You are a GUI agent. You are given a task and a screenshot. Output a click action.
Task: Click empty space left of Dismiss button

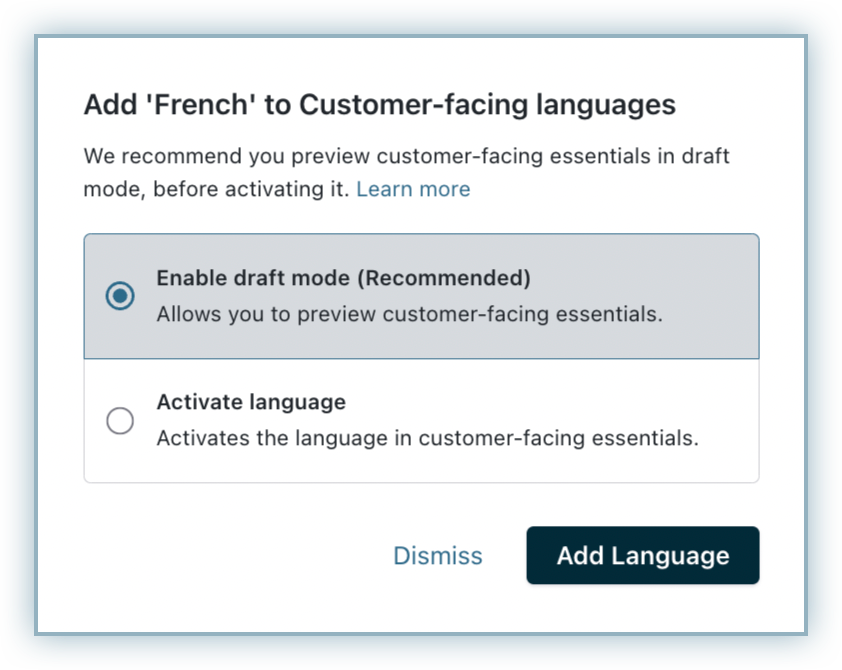pyautogui.click(x=230, y=556)
